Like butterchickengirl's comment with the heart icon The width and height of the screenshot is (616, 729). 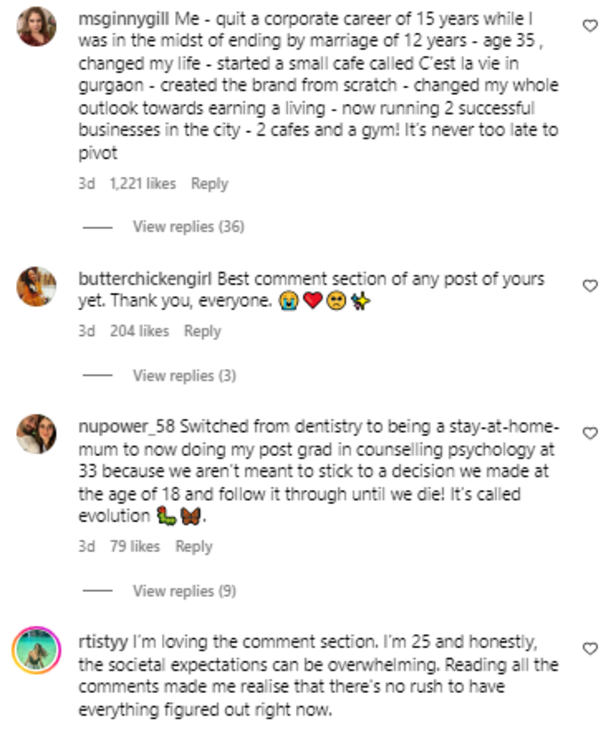point(590,286)
